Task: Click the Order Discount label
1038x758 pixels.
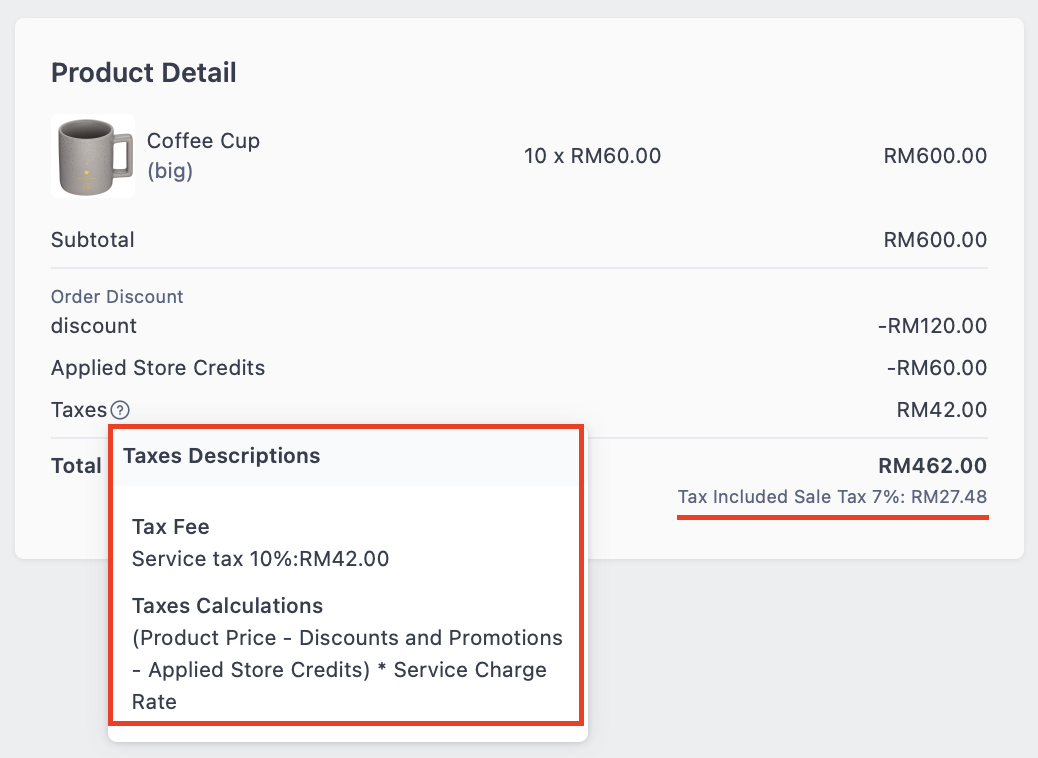Action: tap(117, 297)
